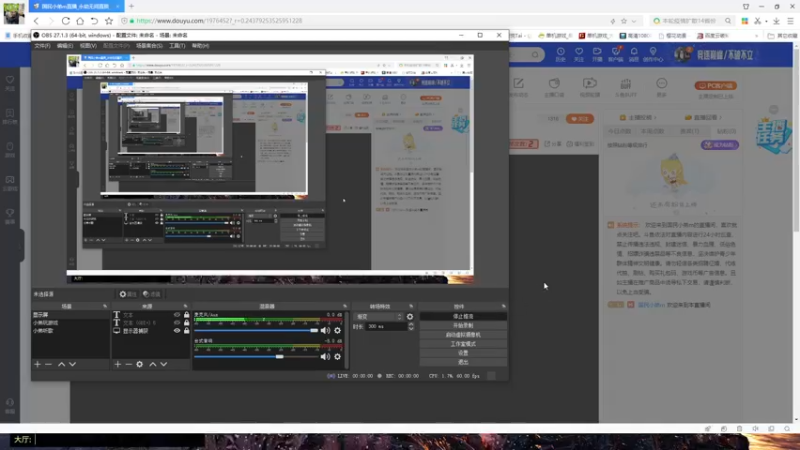Screen dimensions: 800x450
Task: Open Douyu 创作中心 lightbulb icon
Action: tap(653, 54)
